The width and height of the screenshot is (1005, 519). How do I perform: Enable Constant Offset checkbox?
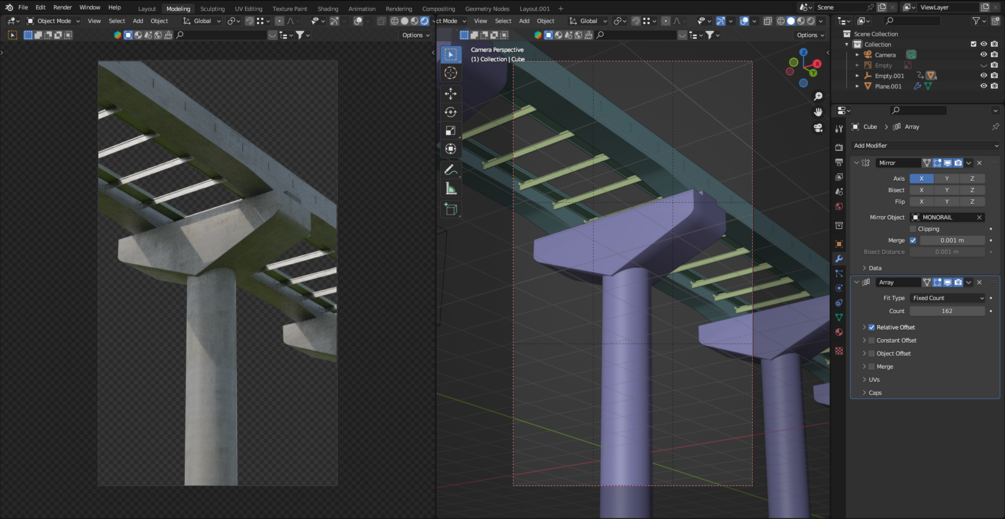coord(872,340)
